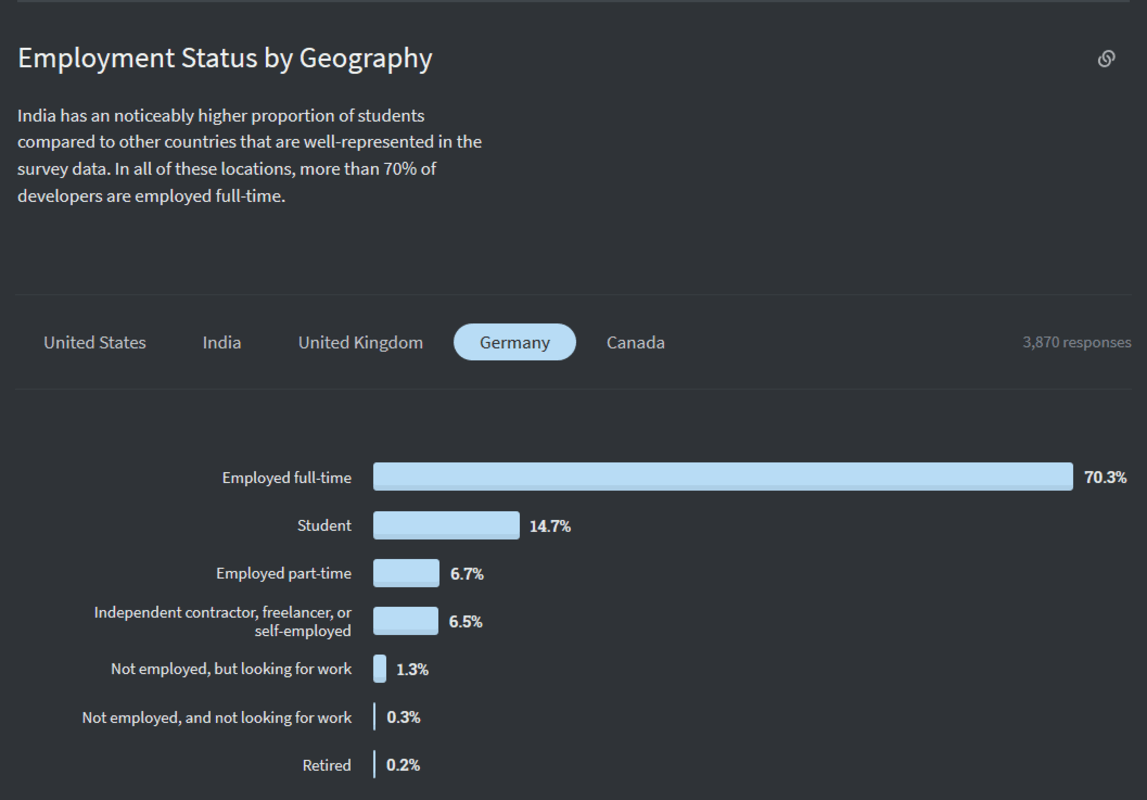This screenshot has height=800, width=1147.
Task: Click the 14.7% Student percentage
Action: click(550, 526)
